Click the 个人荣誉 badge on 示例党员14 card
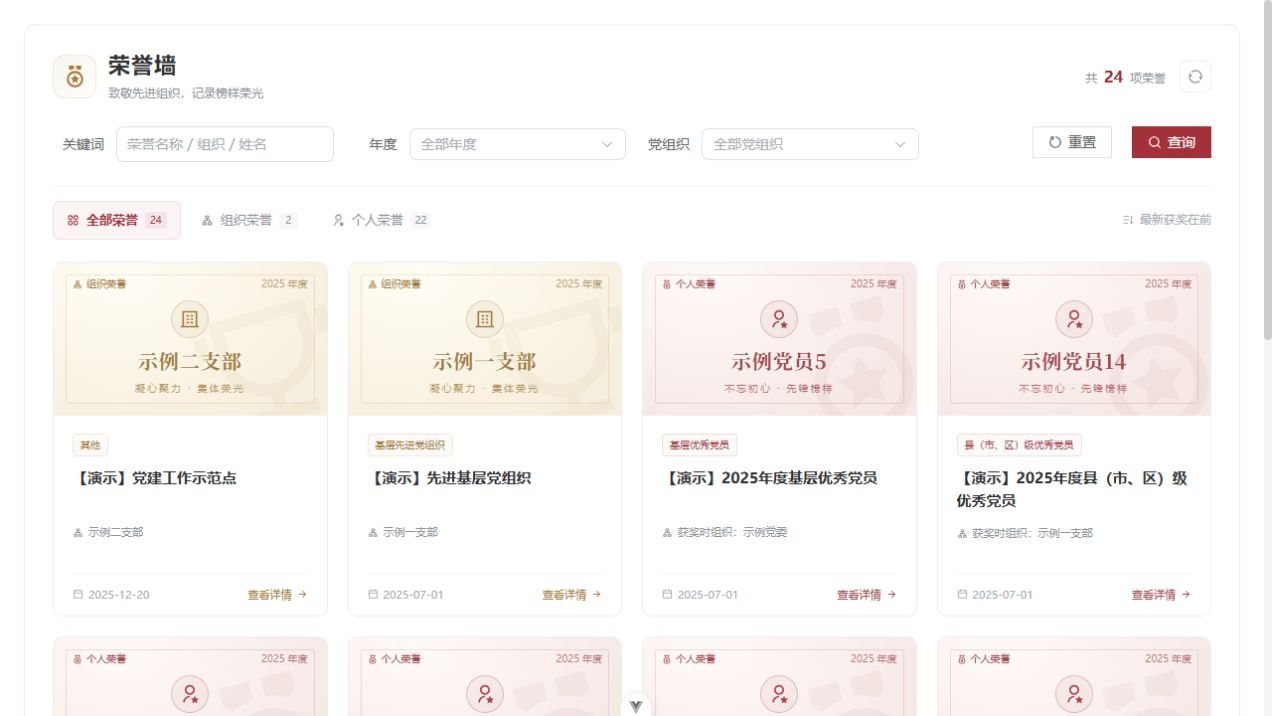The width and height of the screenshot is (1272, 716). click(984, 284)
